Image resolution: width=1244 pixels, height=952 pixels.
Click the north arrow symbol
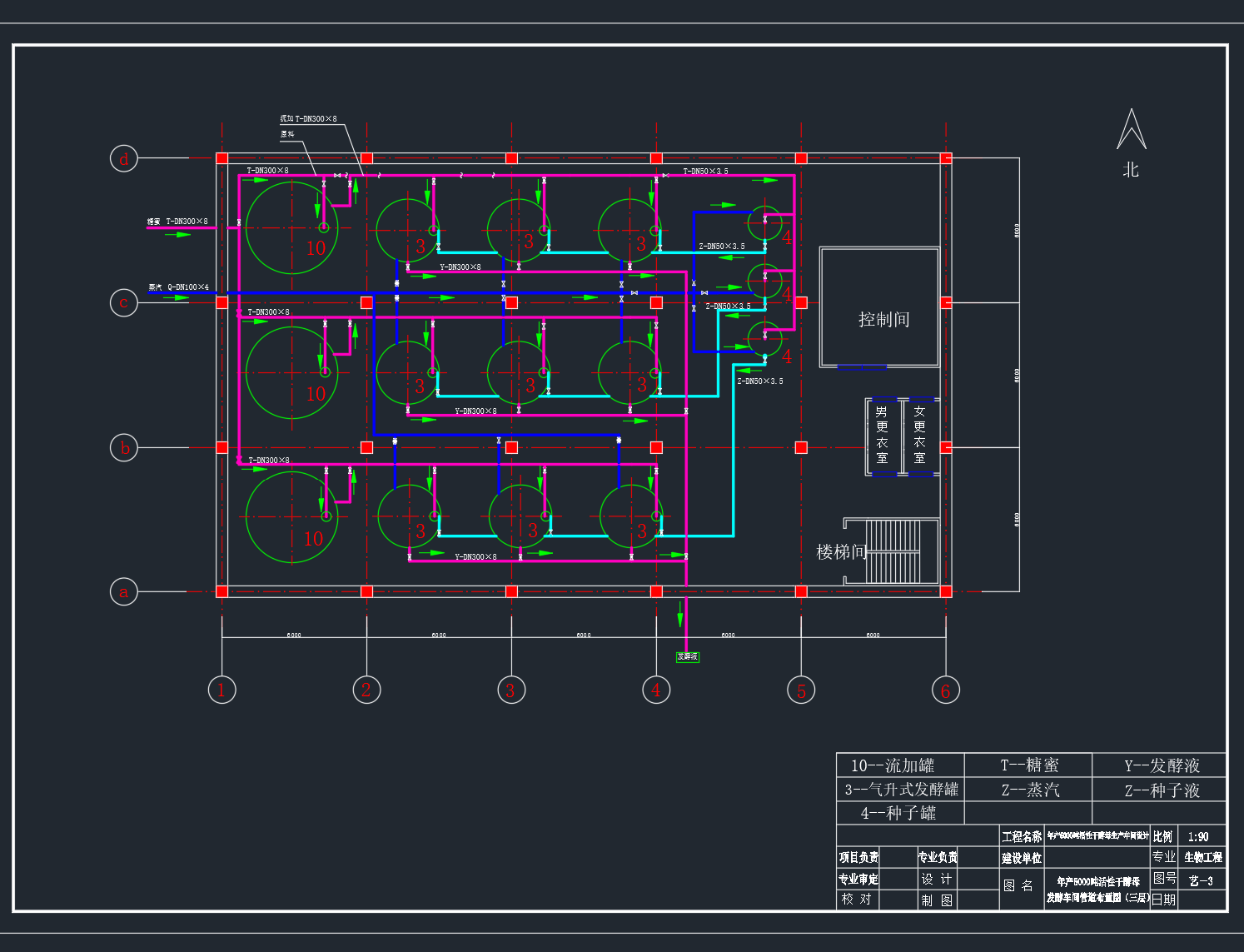pyautogui.click(x=1131, y=129)
